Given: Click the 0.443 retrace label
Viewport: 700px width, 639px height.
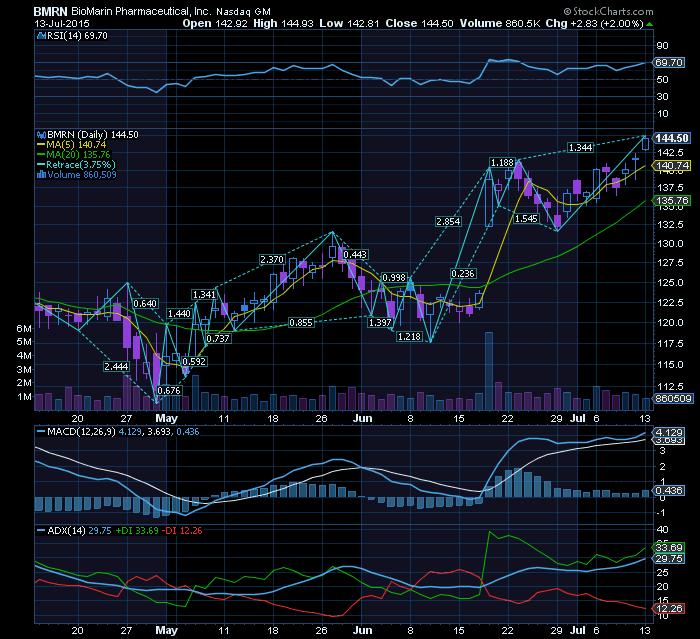Looking at the screenshot, I should (355, 255).
